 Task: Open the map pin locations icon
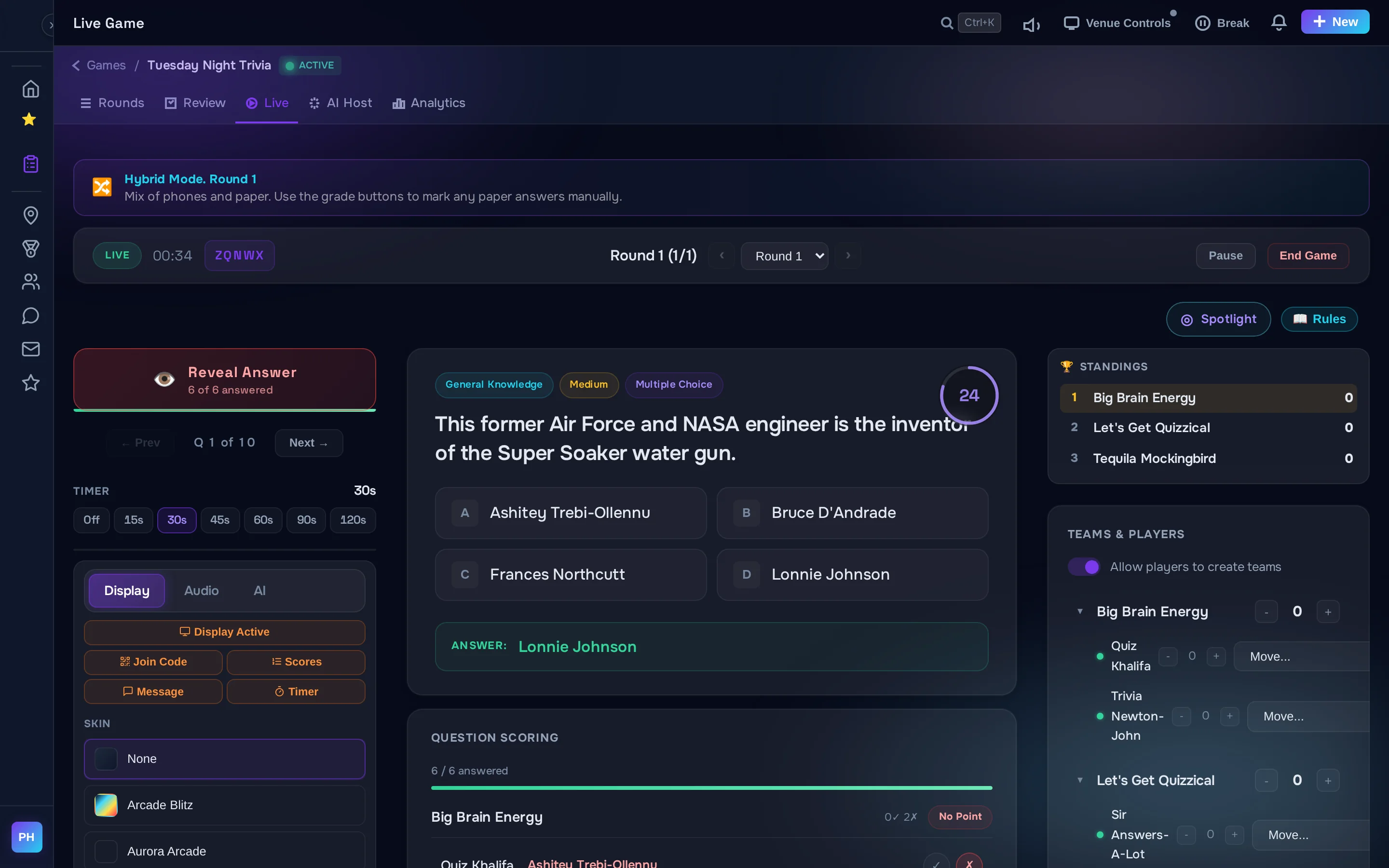[x=30, y=215]
